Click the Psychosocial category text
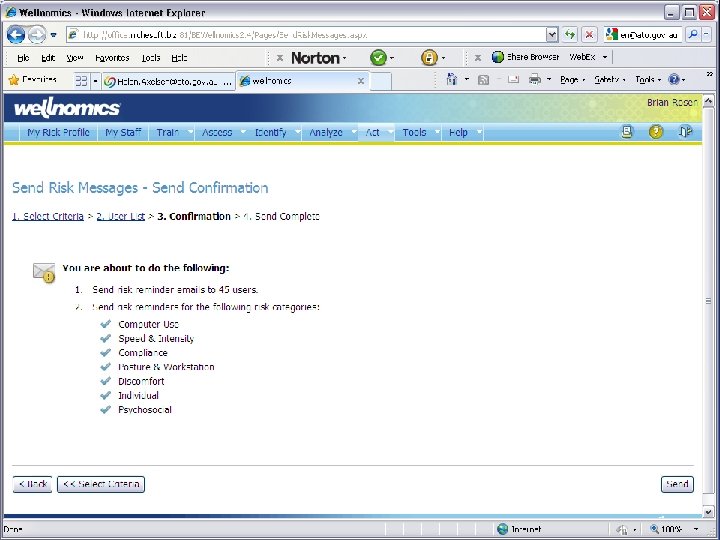The height and width of the screenshot is (540, 720). [145, 410]
